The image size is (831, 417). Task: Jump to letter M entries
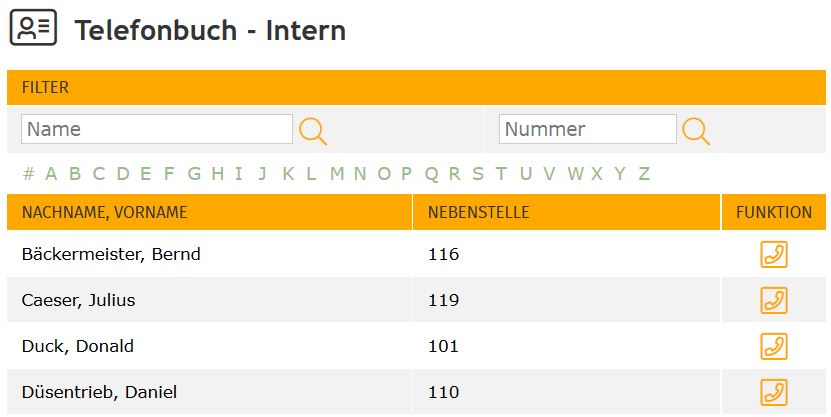pos(337,174)
